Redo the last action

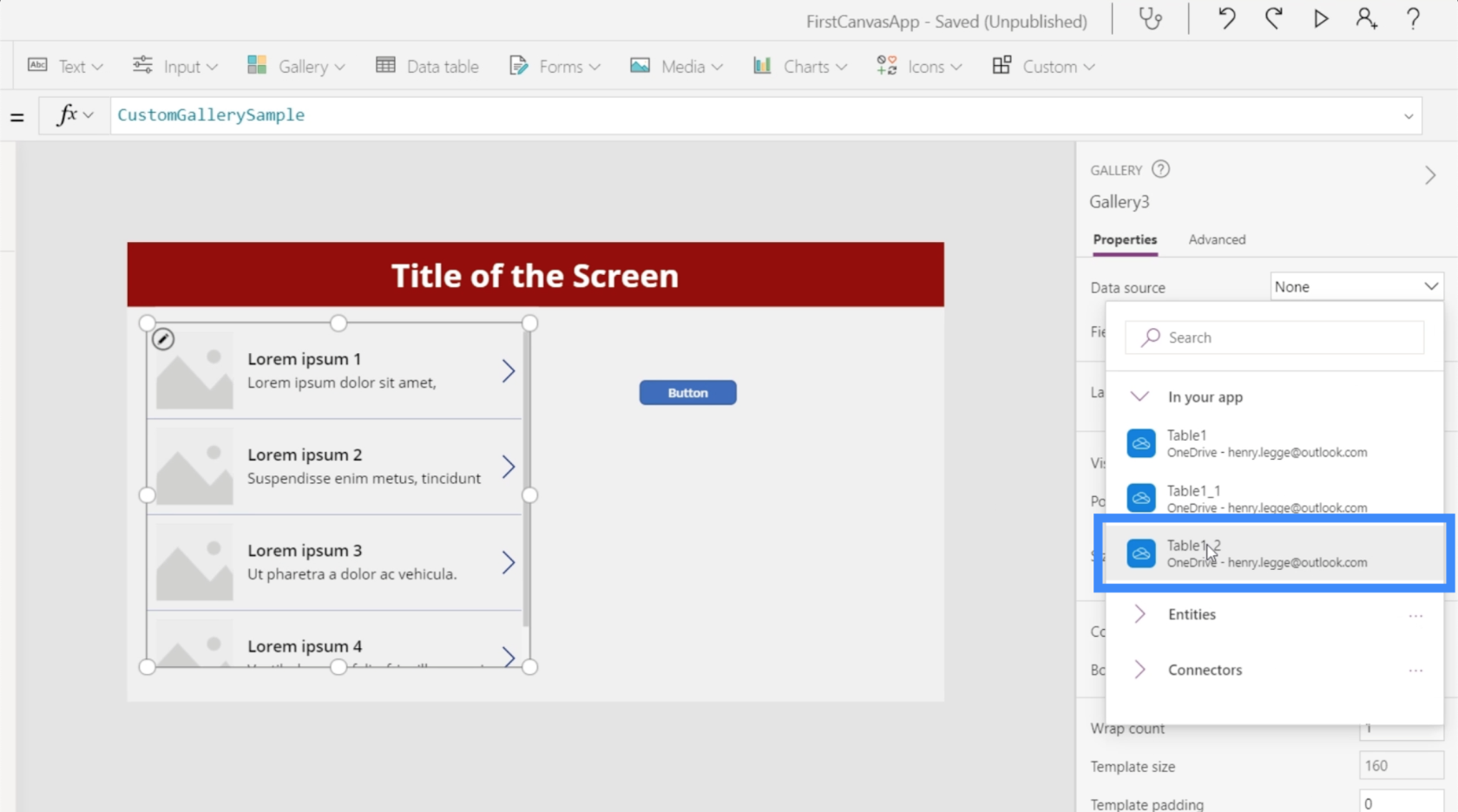tap(1273, 19)
